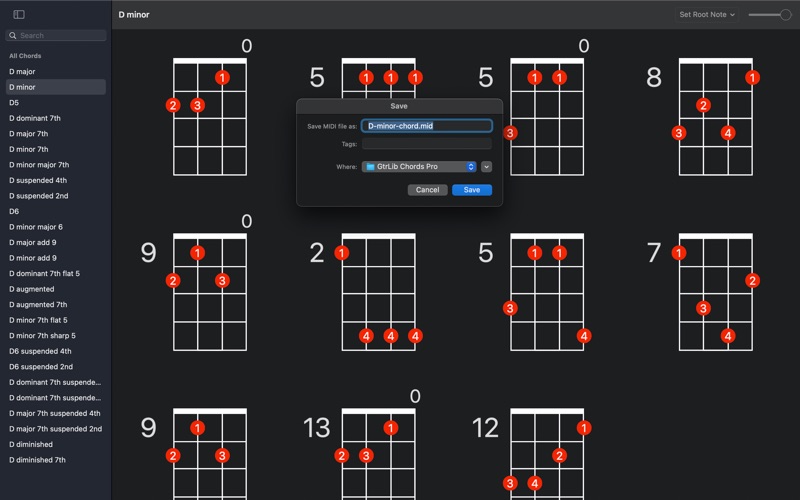The image size is (800, 500).
Task: Choose D suspended 4th chord
Action: pos(38,180)
